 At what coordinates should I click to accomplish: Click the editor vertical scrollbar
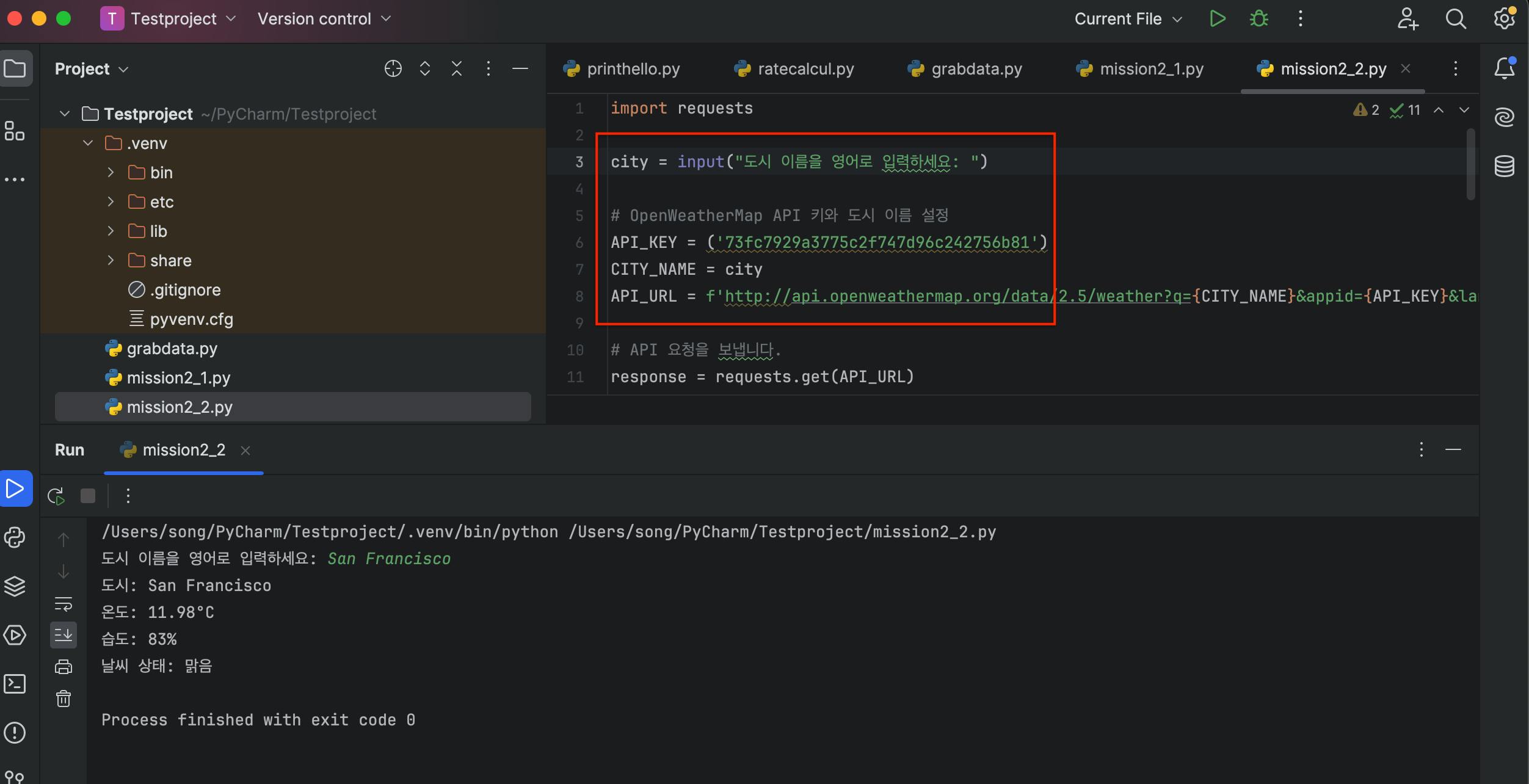(x=1470, y=165)
